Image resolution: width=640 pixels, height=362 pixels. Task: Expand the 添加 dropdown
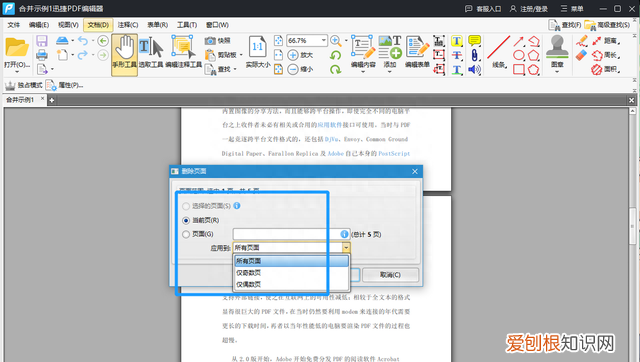389,72
